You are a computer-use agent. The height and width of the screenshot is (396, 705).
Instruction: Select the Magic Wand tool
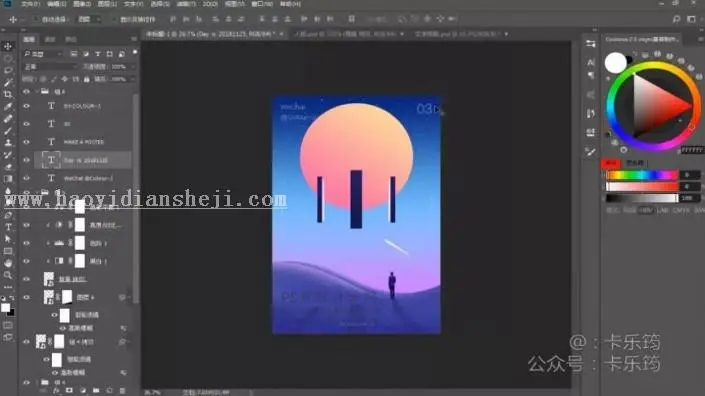coord(8,82)
